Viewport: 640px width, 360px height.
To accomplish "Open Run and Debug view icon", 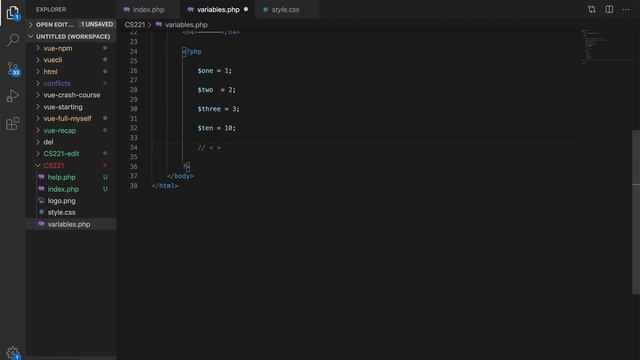I will [13, 96].
